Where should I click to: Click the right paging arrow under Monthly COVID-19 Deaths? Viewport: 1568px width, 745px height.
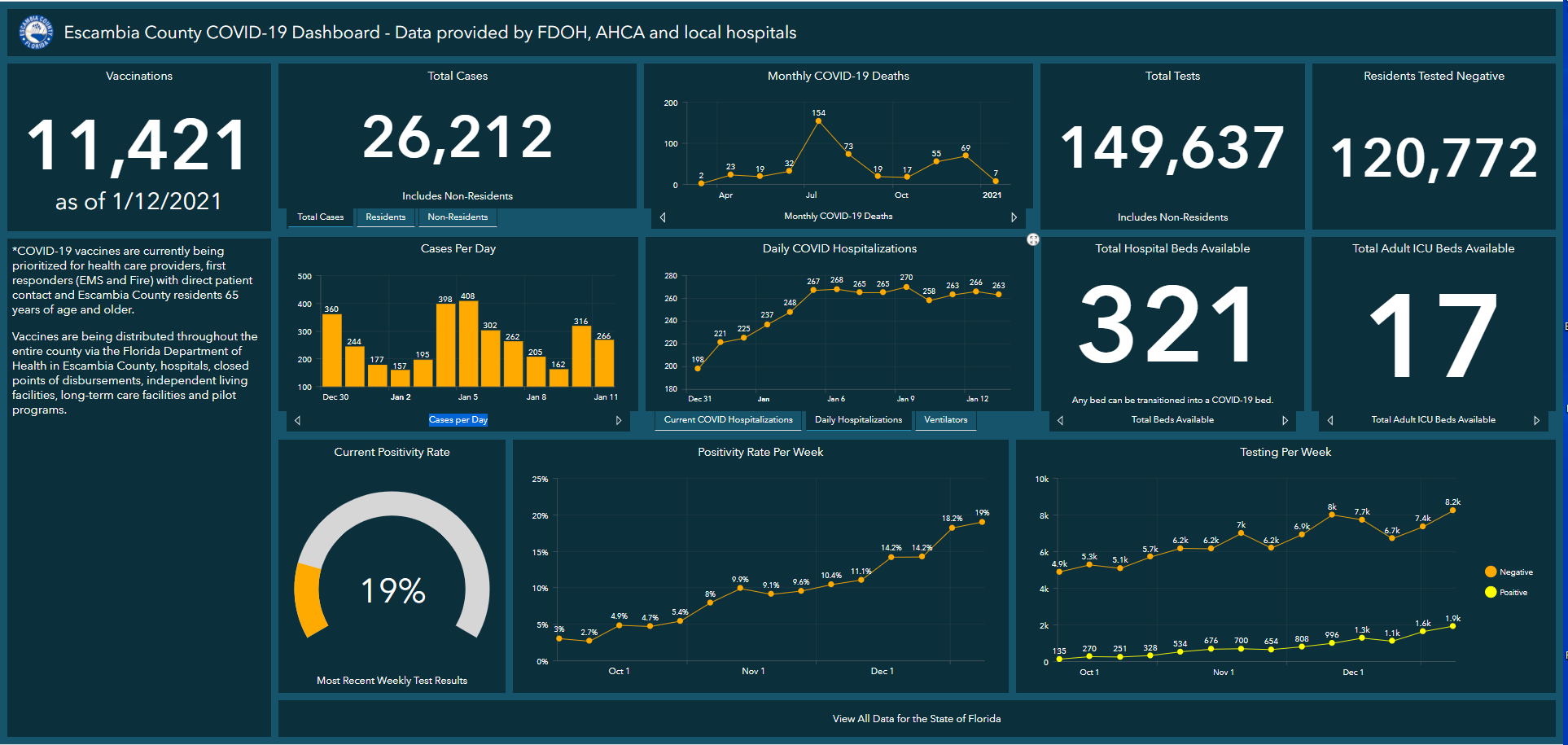pyautogui.click(x=1014, y=217)
